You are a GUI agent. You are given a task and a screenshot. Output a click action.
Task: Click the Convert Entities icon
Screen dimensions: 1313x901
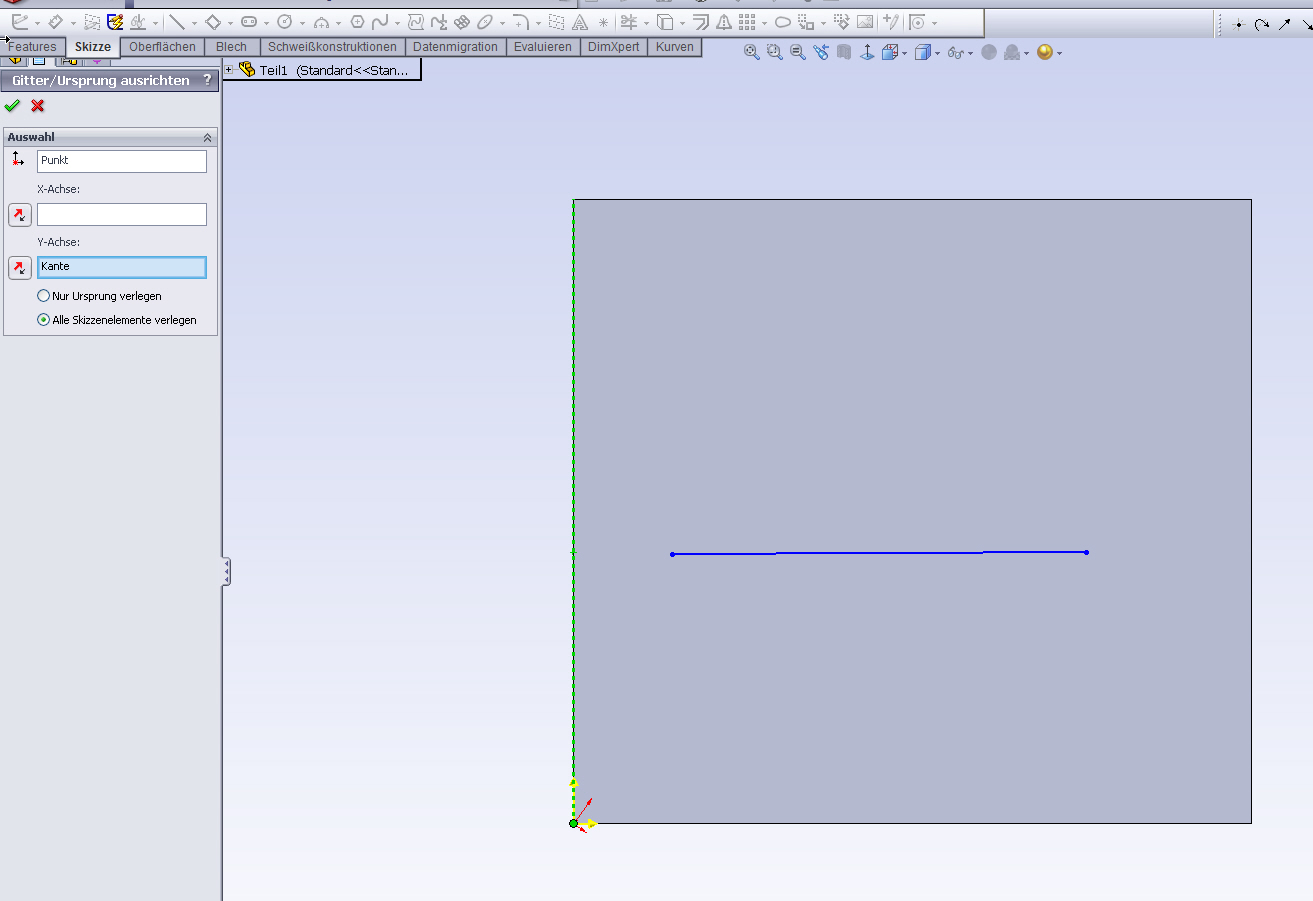(x=665, y=22)
